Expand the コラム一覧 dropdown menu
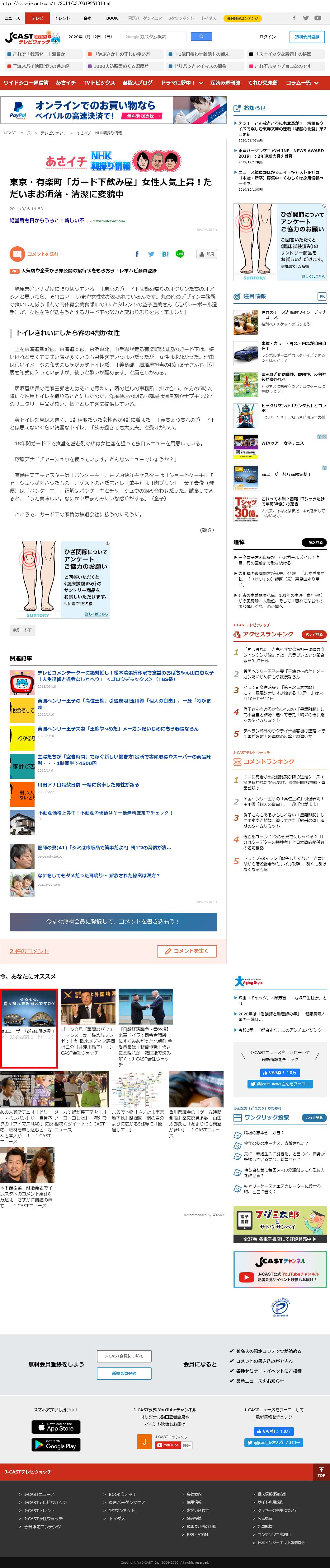Viewport: 330px width, 1568px height. [x=302, y=83]
